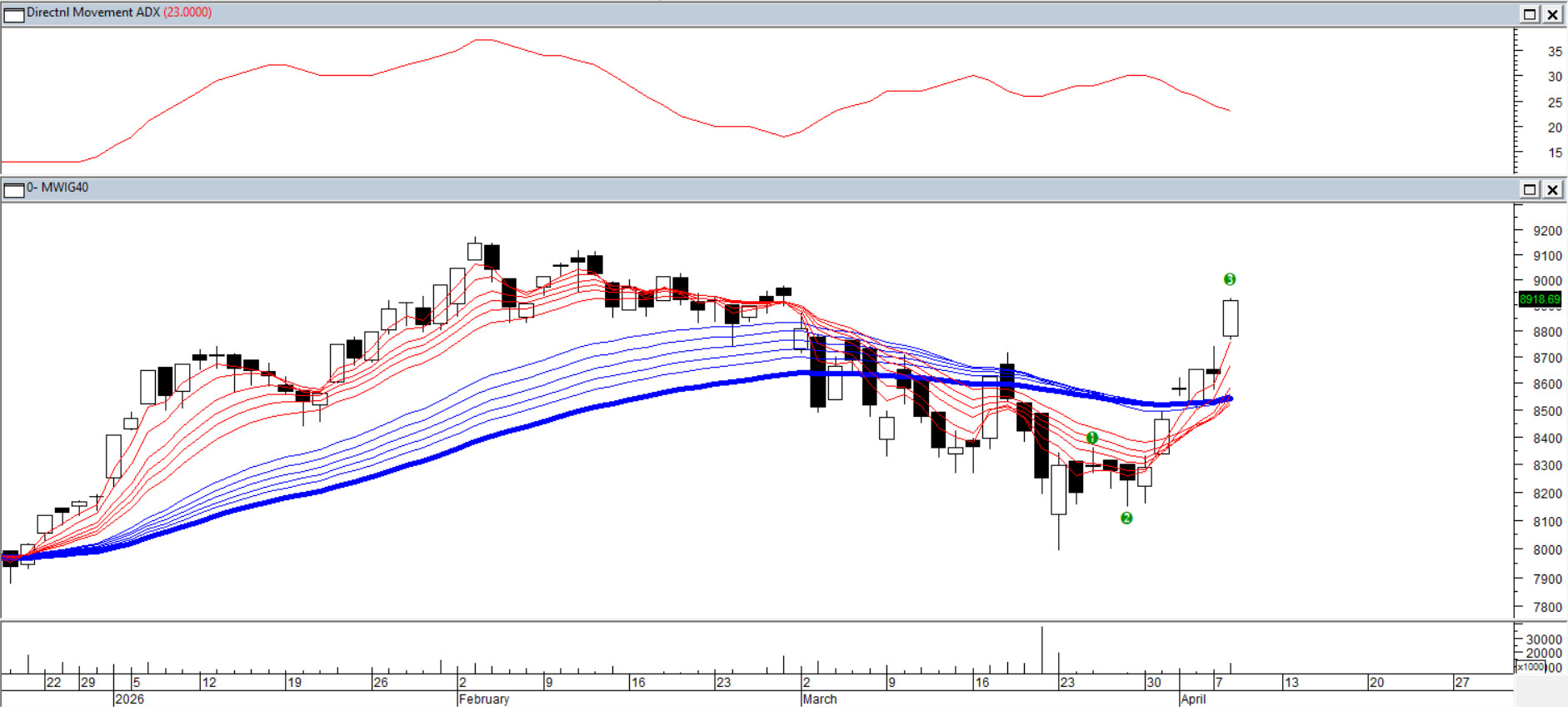Click the February label on date axis
1568x707 pixels.
484,699
